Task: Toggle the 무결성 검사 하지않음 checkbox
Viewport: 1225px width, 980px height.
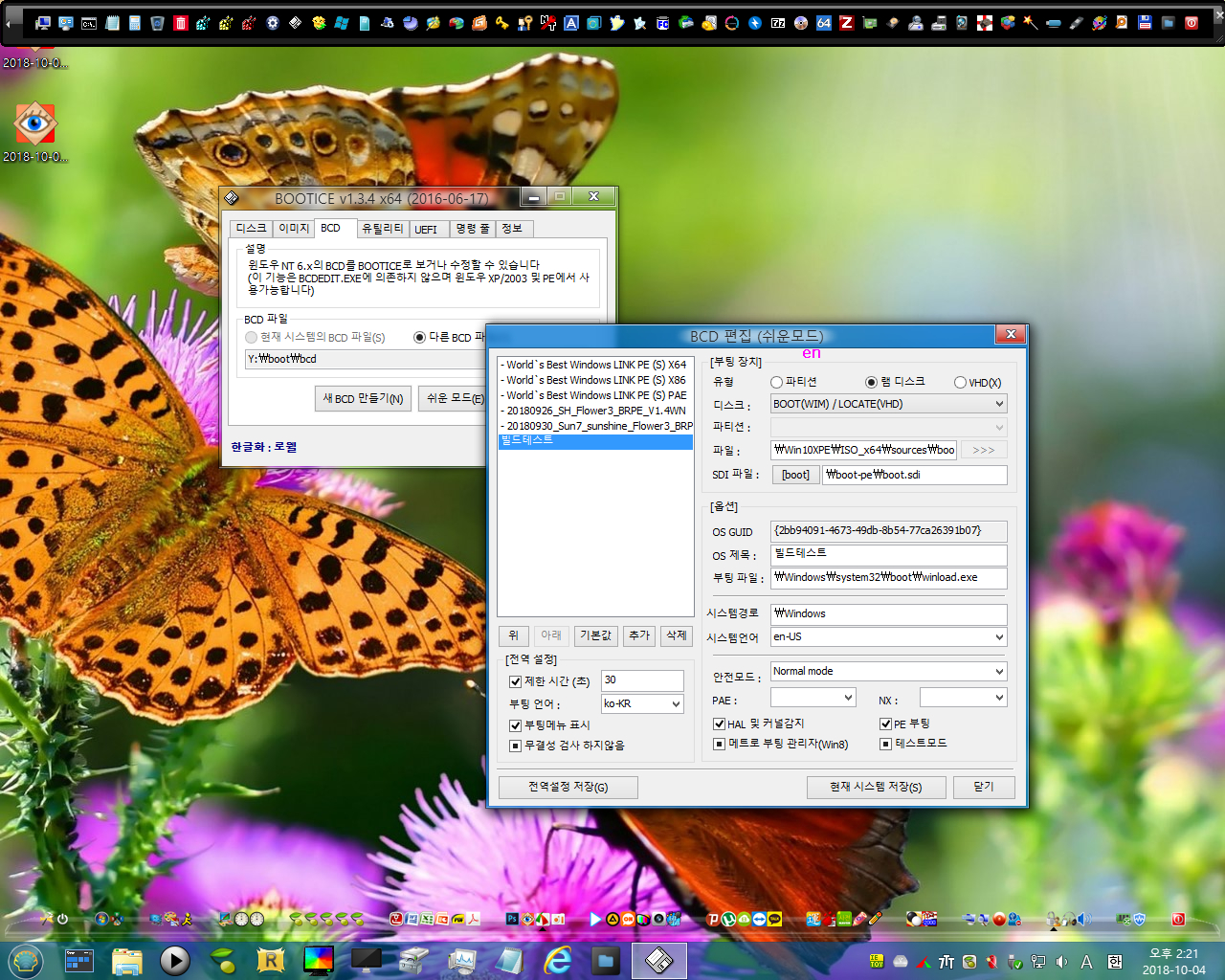Action: [515, 746]
